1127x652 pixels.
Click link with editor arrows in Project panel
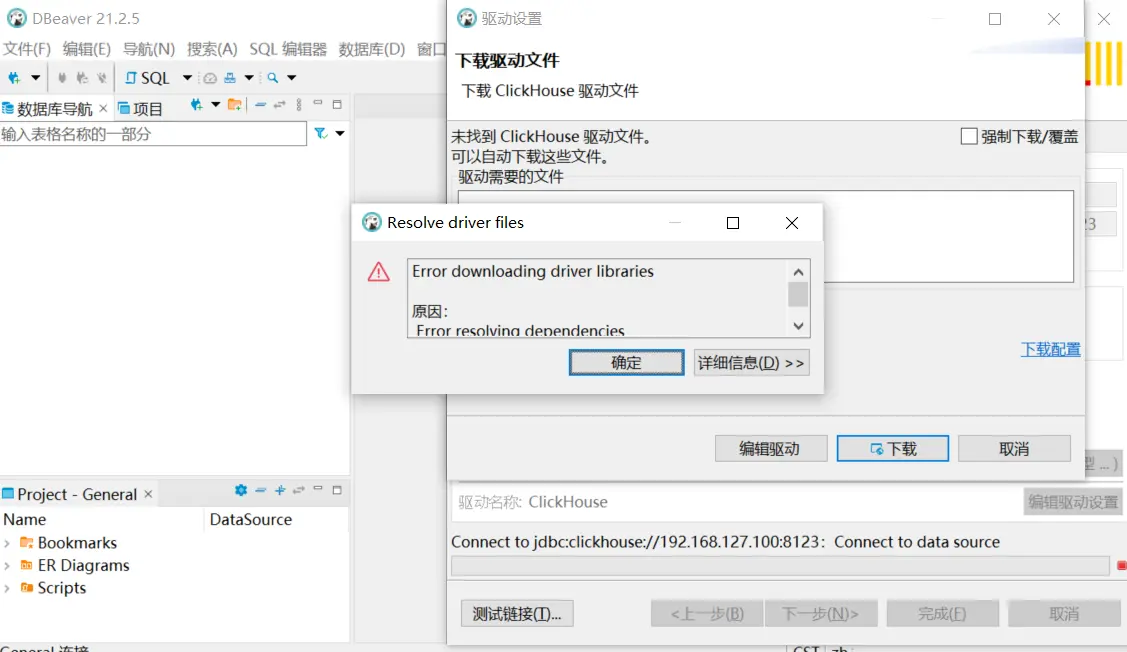coord(299,490)
